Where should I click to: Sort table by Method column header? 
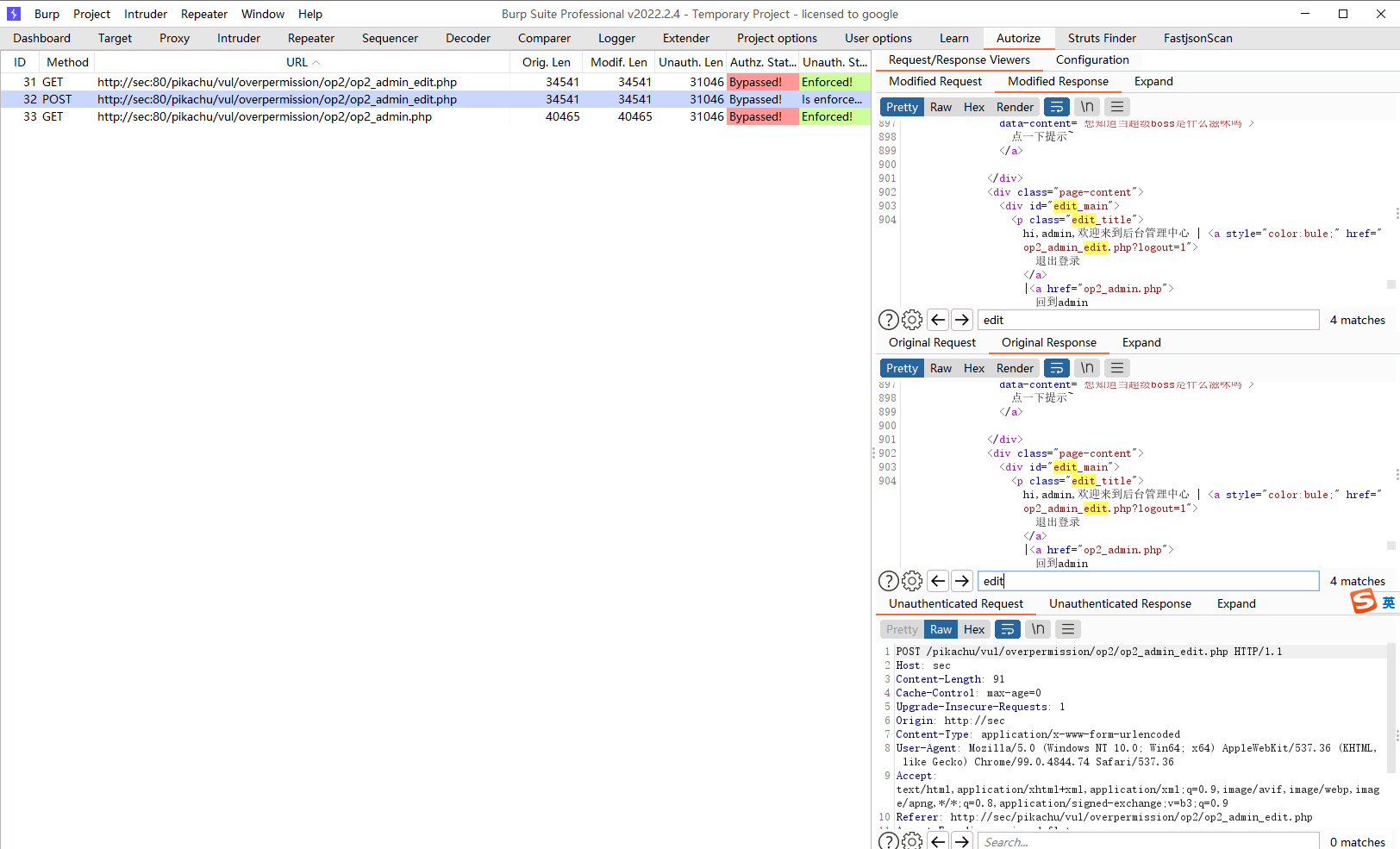pos(67,62)
